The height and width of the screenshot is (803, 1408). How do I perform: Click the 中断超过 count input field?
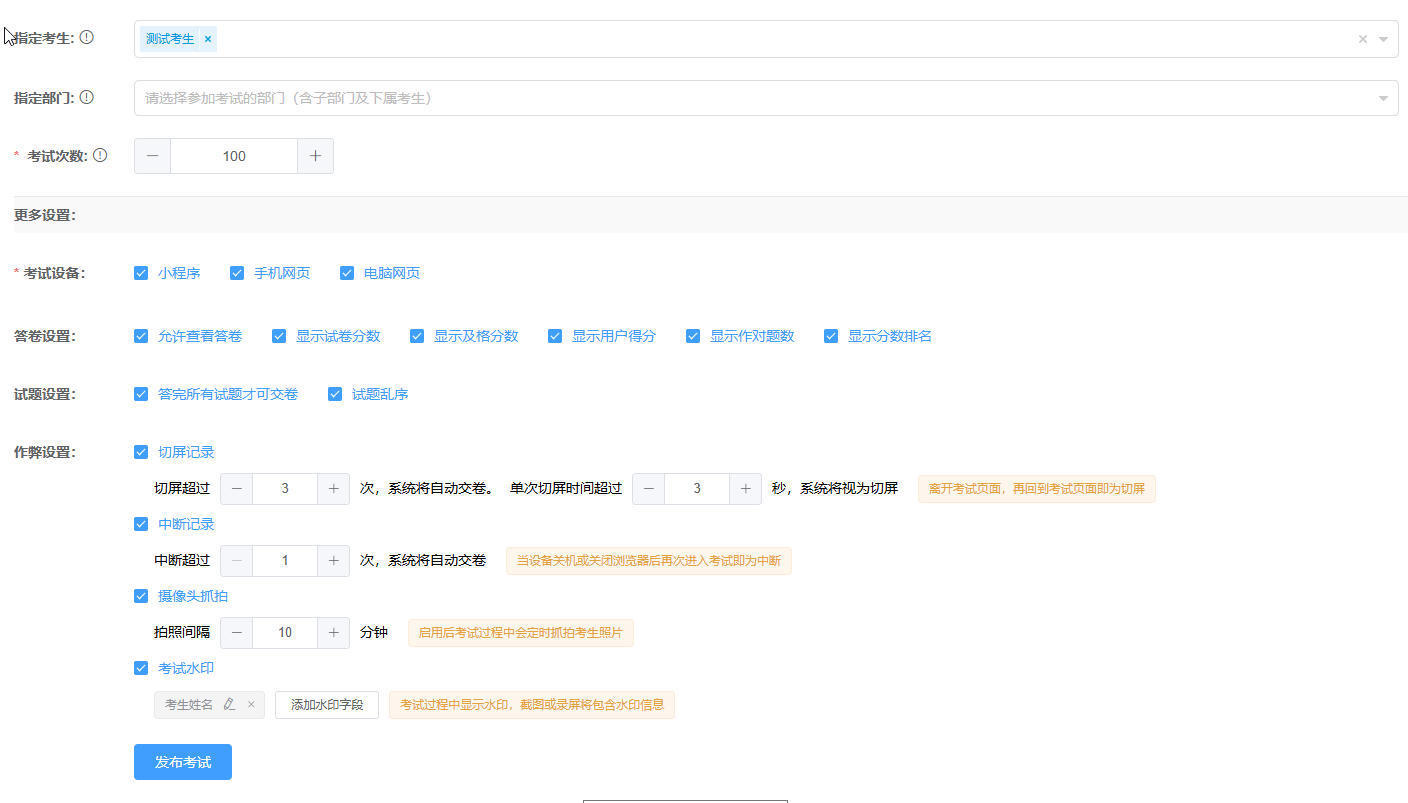coord(285,561)
